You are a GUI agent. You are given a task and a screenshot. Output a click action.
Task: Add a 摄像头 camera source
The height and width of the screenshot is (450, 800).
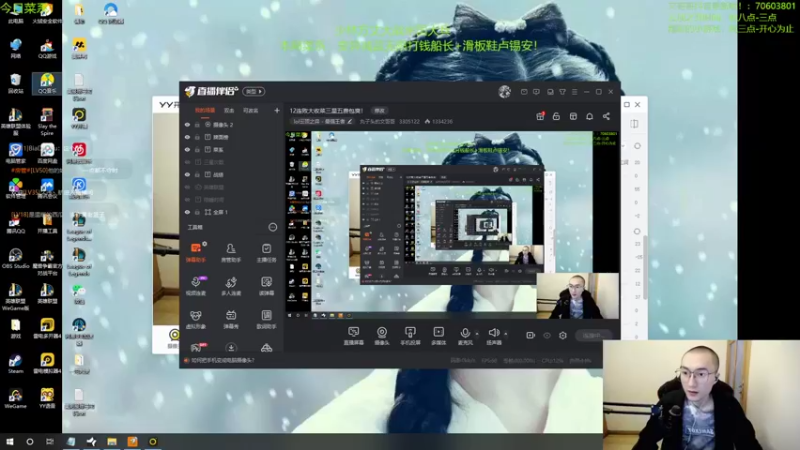382,336
